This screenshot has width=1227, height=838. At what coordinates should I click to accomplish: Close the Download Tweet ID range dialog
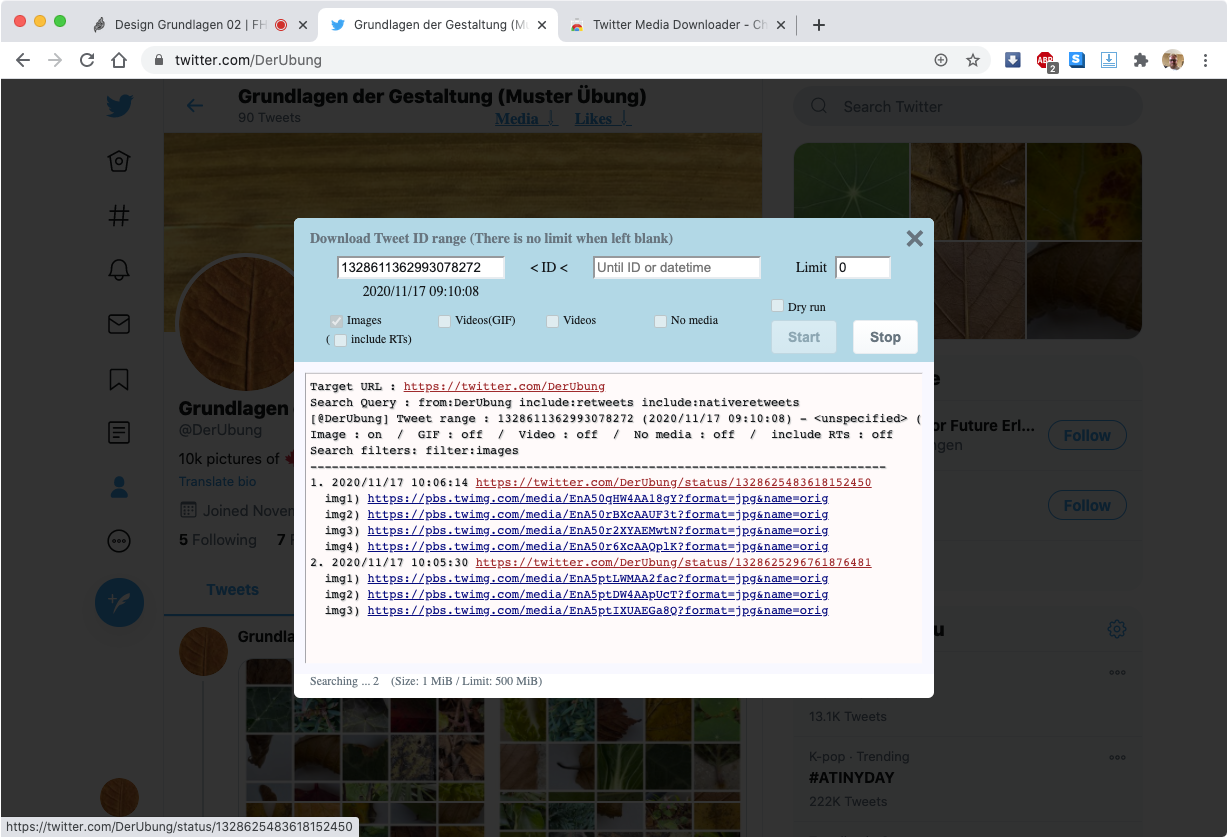914,238
